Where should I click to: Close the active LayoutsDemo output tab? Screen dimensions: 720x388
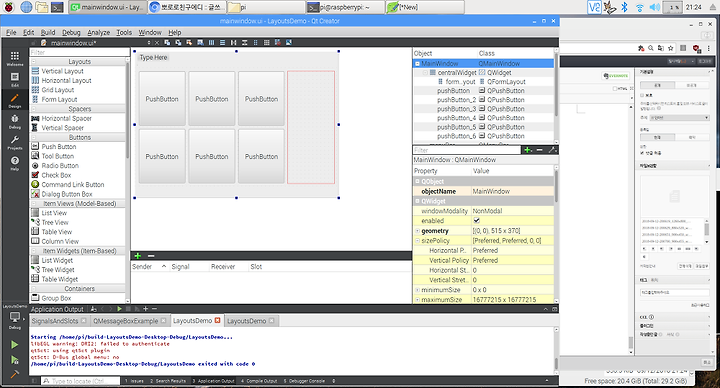tap(218, 321)
